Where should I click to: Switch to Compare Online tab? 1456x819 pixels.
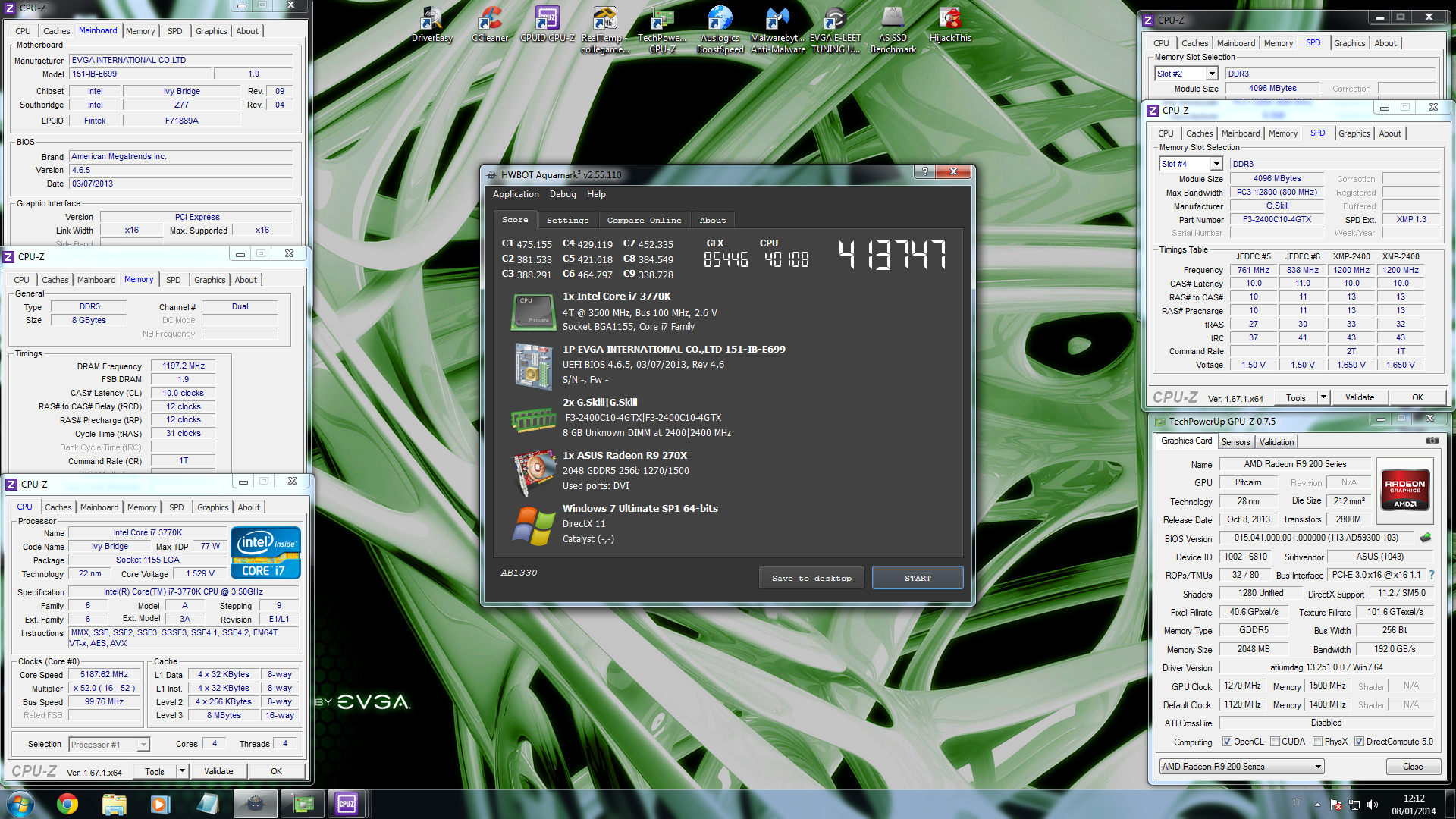[644, 220]
